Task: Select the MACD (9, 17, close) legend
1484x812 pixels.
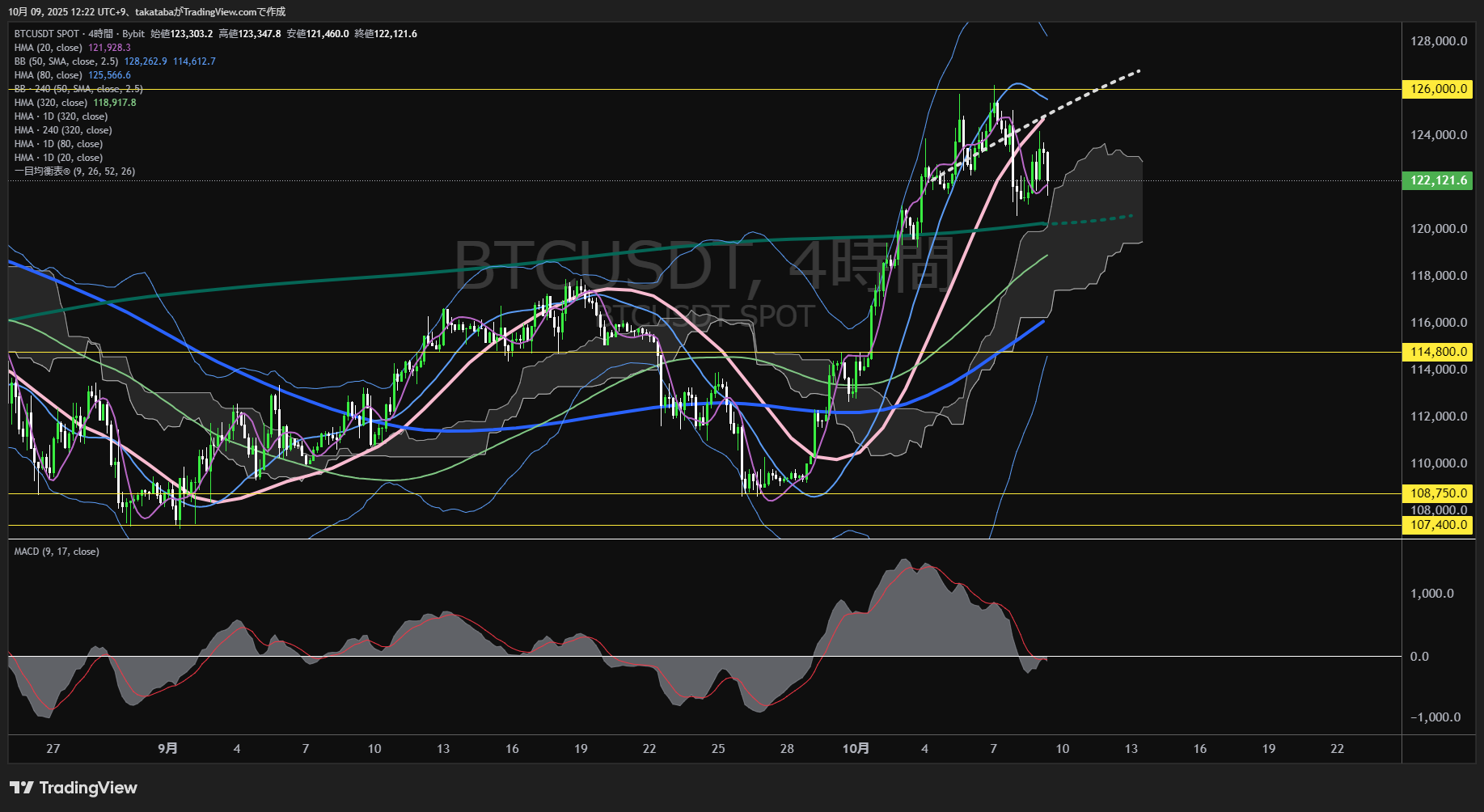Action: (57, 552)
